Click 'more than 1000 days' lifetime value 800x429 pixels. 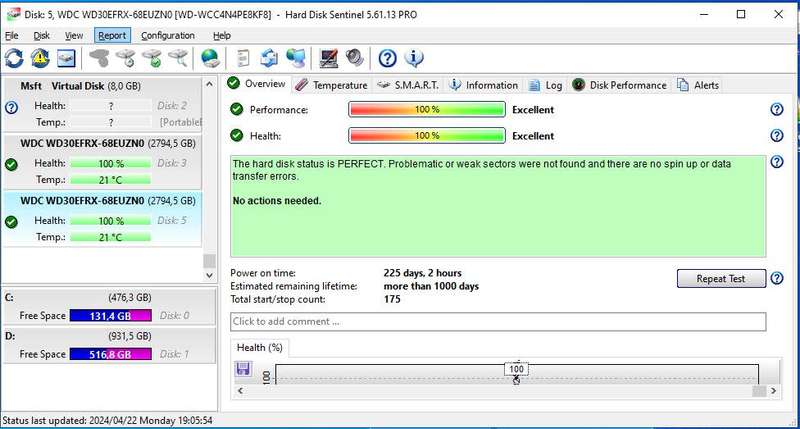tap(431, 286)
